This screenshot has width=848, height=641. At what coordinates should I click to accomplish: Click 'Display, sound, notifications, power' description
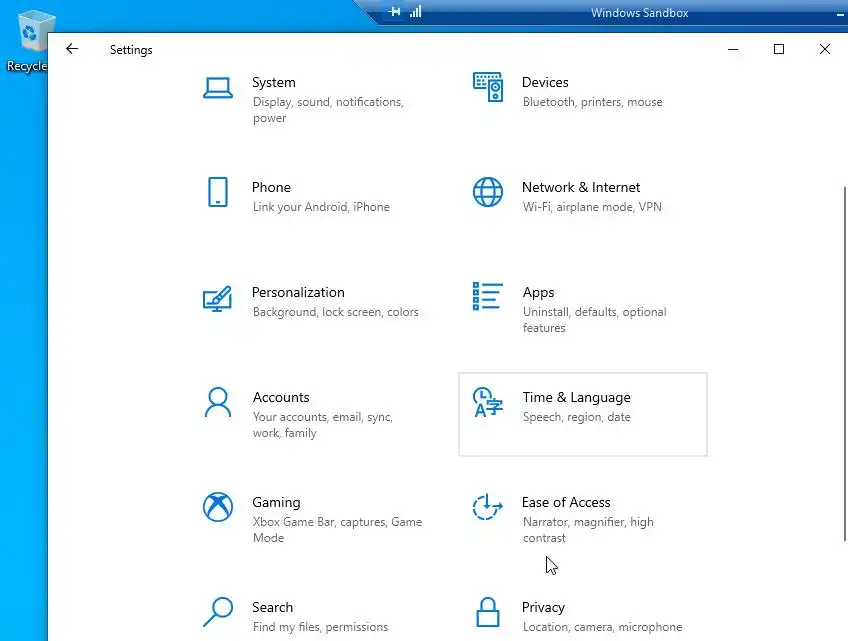(328, 110)
